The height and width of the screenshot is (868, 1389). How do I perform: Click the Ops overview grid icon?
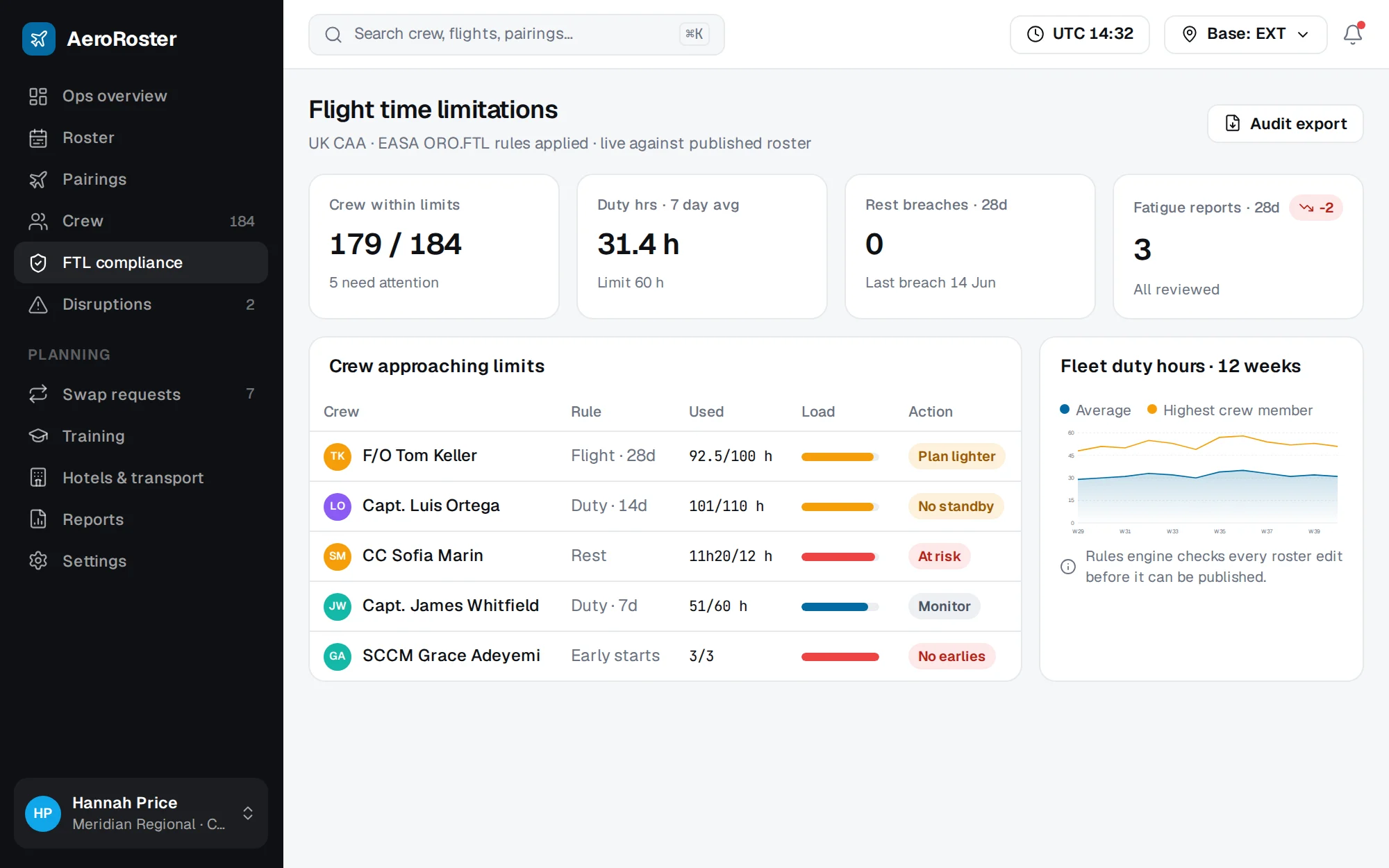tap(38, 96)
